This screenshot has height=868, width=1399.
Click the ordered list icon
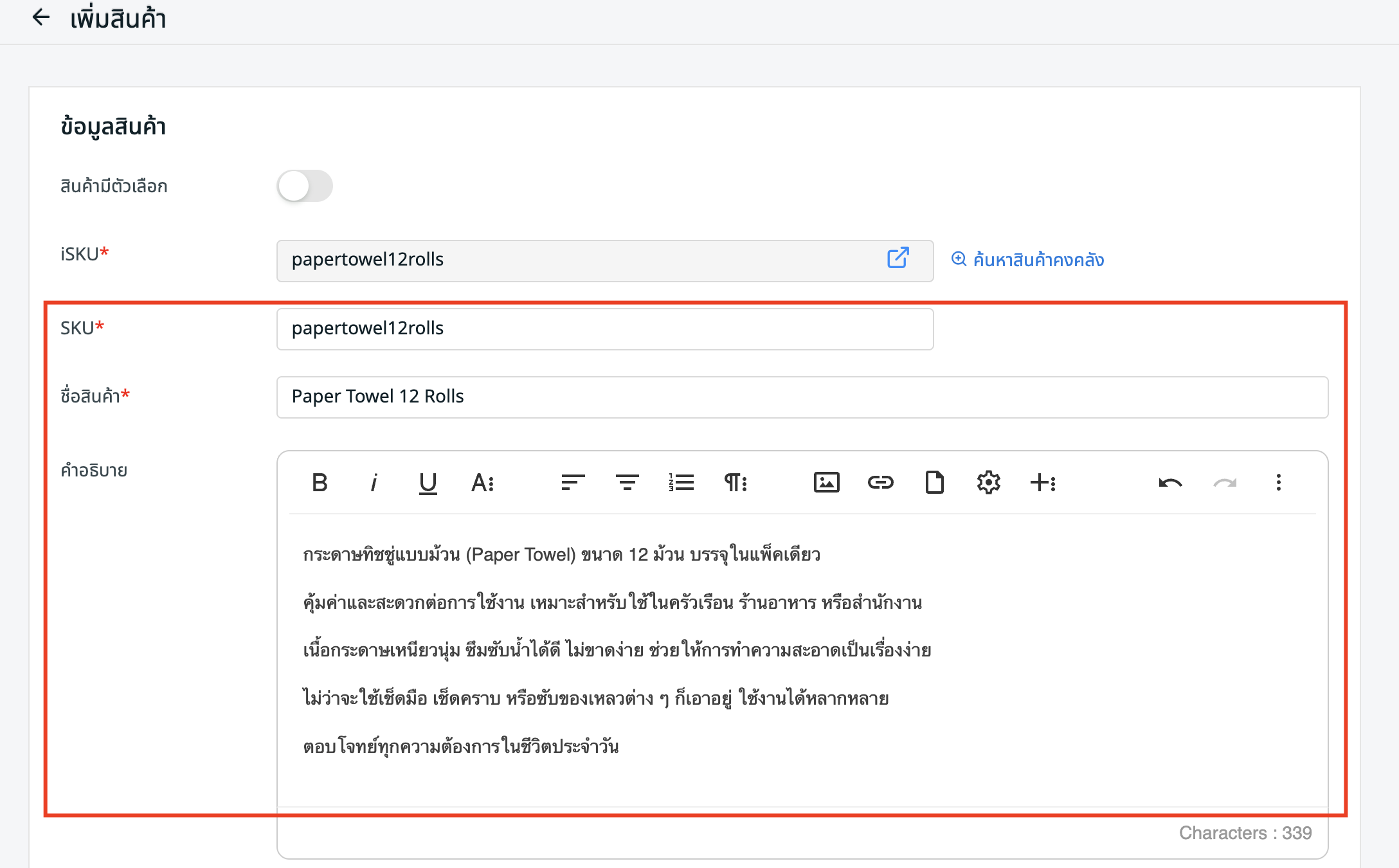[681, 482]
